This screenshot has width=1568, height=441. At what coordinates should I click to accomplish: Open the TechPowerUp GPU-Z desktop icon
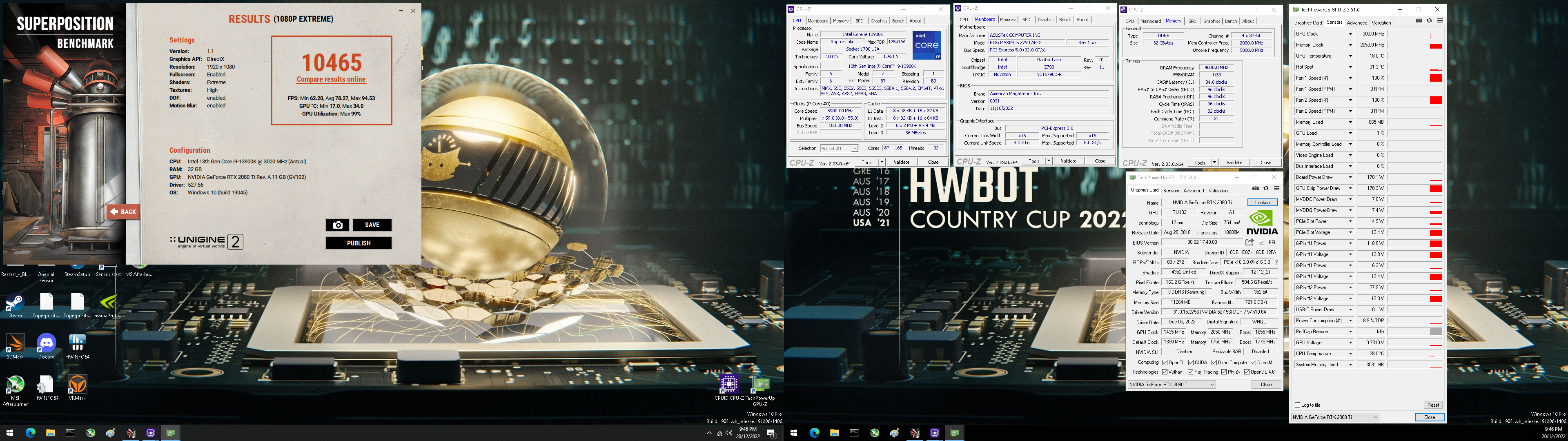[x=759, y=390]
